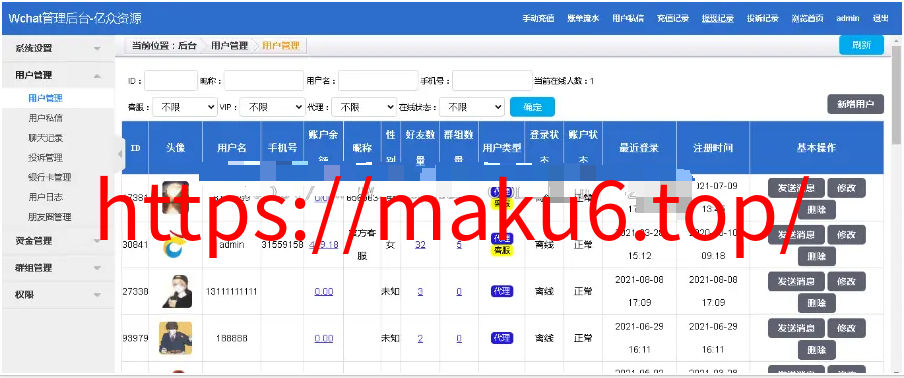The image size is (904, 378).
Task: Open 用户私信 in the top navigation bar
Action: pyautogui.click(x=628, y=18)
